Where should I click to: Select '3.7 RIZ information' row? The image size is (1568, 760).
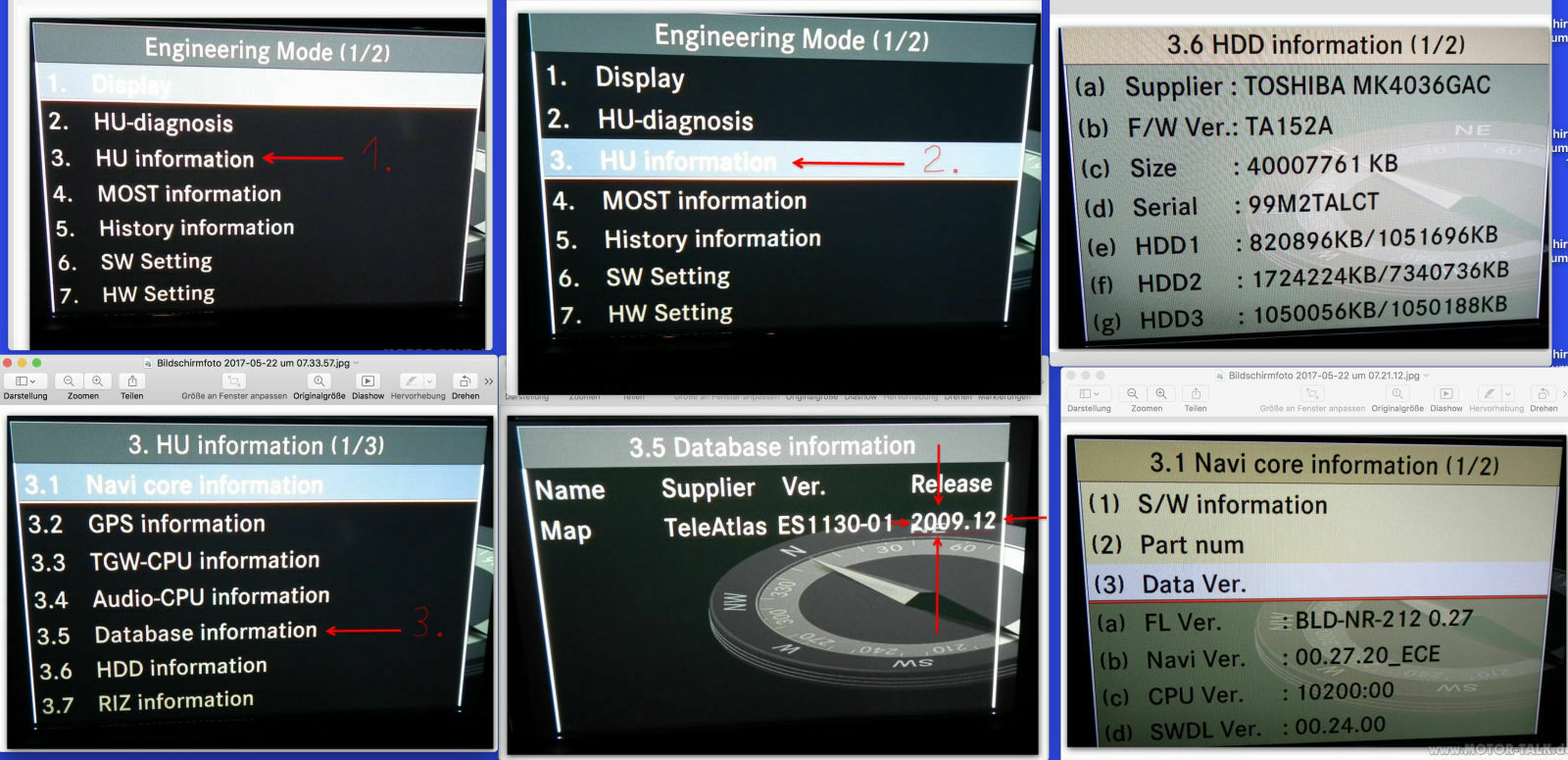[147, 702]
